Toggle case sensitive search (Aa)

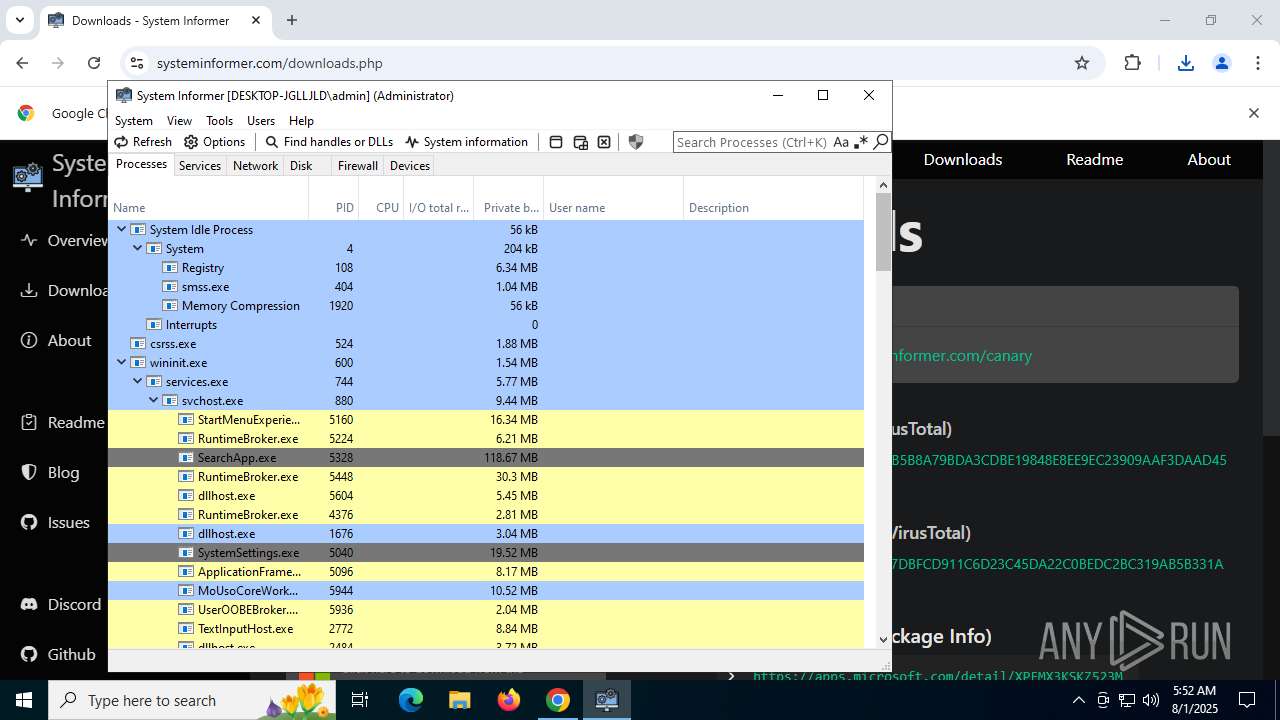coord(841,142)
